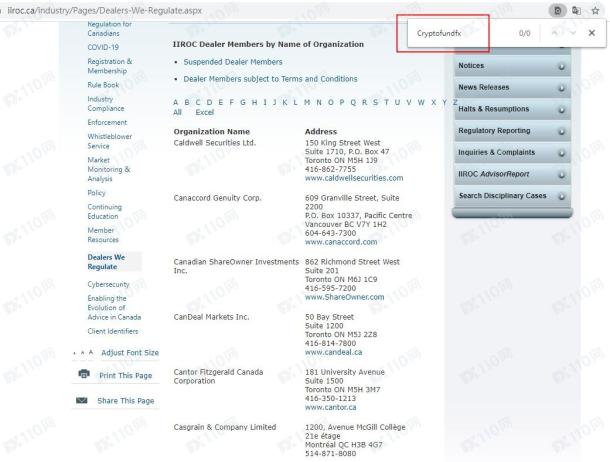This screenshot has height=462, width=610.
Task: Click the envelope icon beside Share This Page
Action: [82, 400]
